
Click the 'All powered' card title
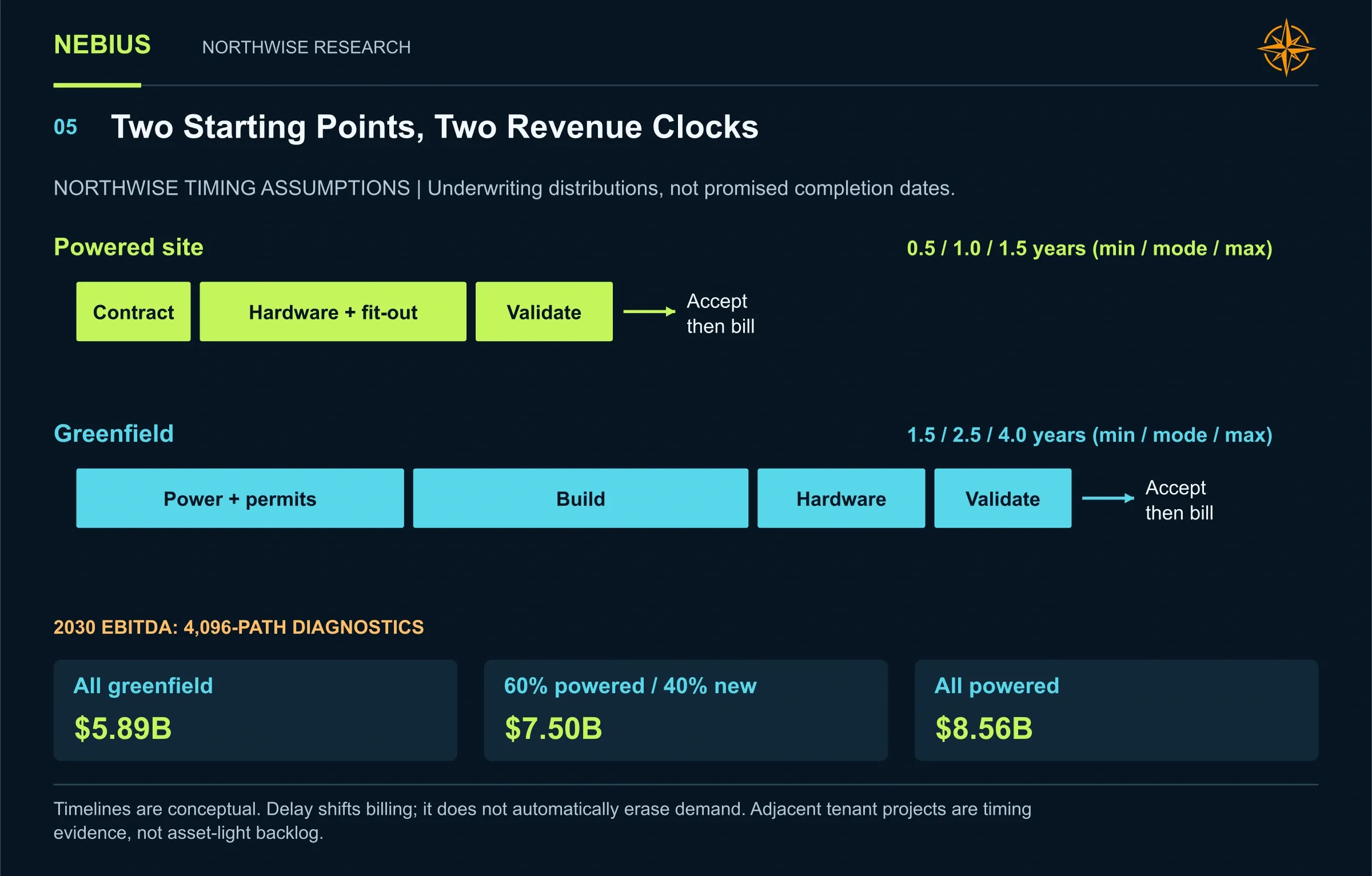(996, 685)
